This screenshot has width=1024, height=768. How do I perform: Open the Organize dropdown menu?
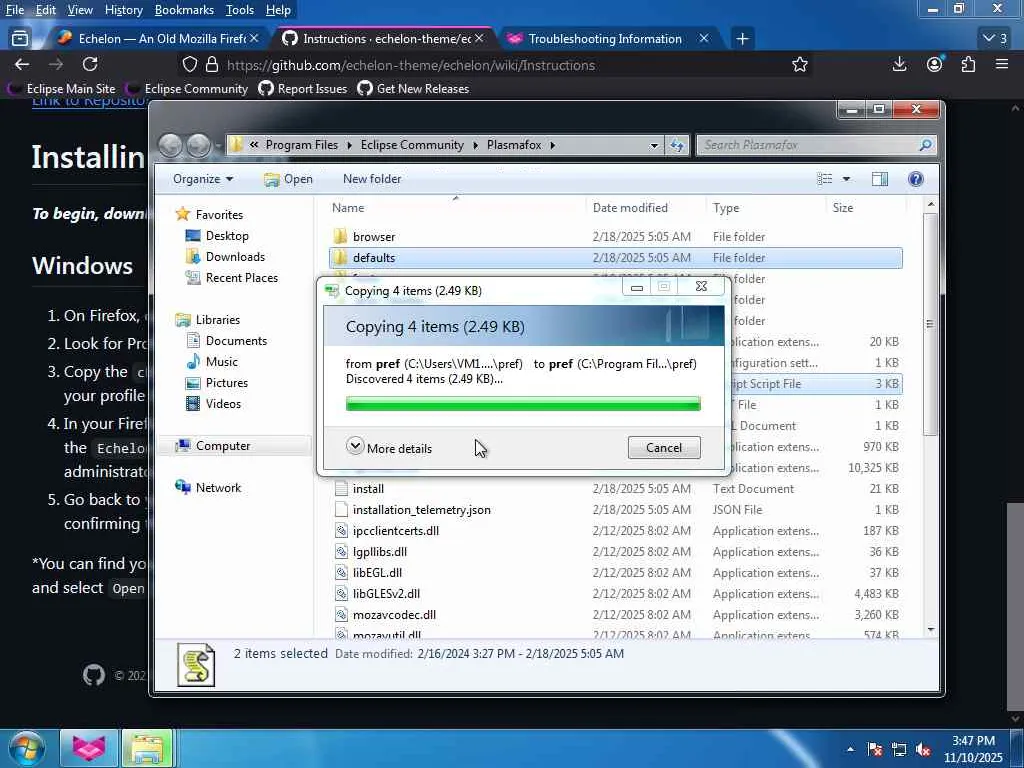tap(202, 179)
